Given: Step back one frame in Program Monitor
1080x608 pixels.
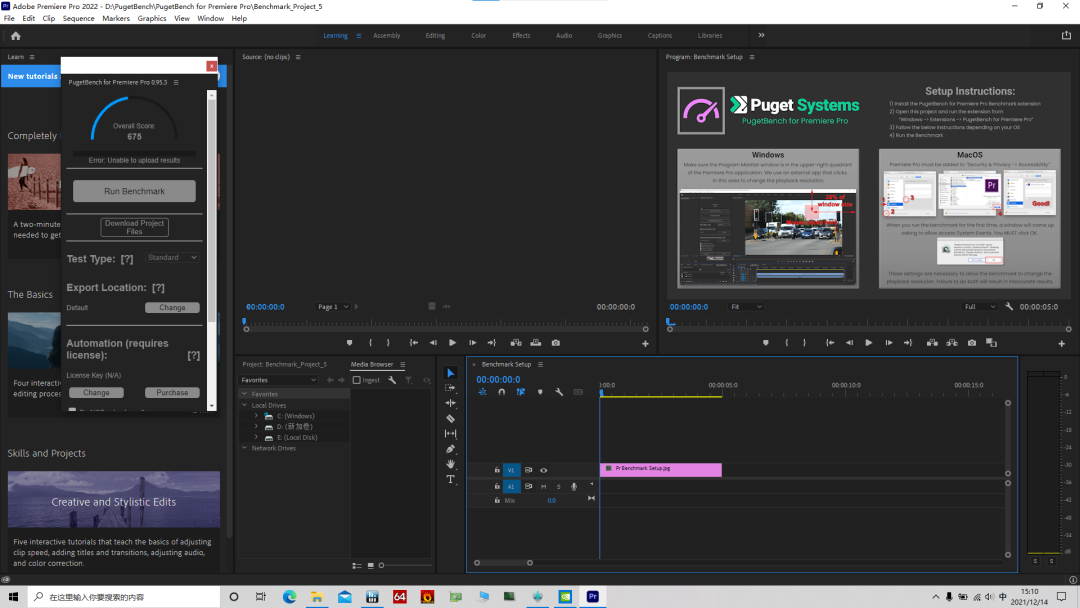Looking at the screenshot, I should pyautogui.click(x=849, y=343).
